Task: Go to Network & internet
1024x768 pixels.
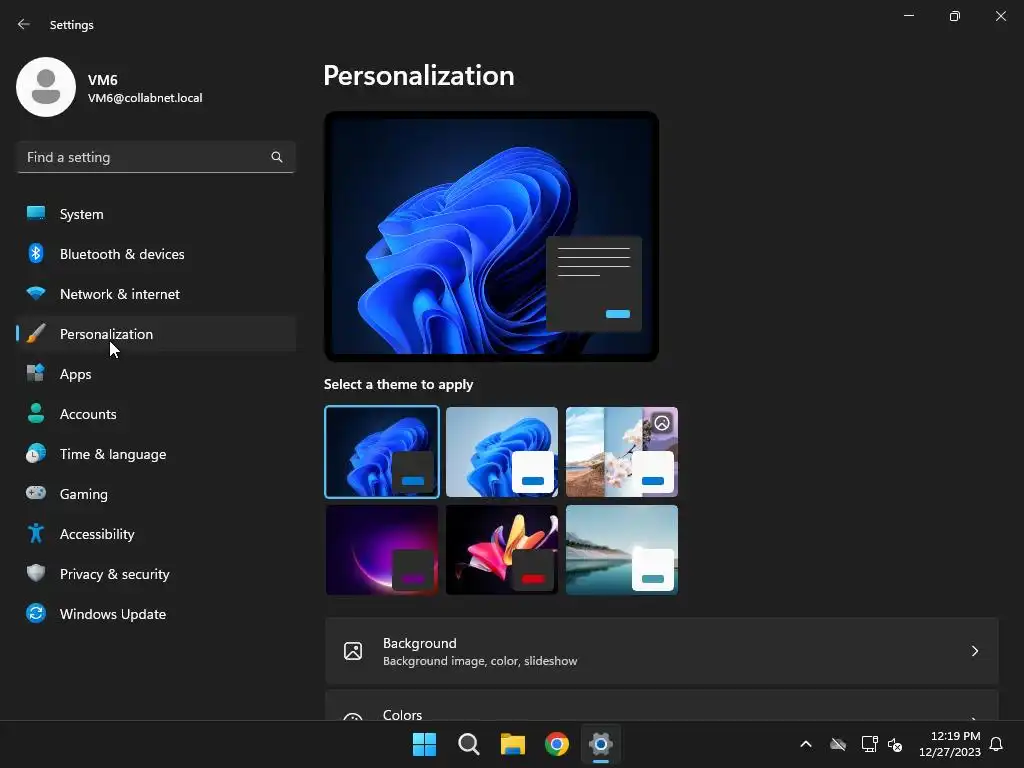Action: (x=156, y=294)
